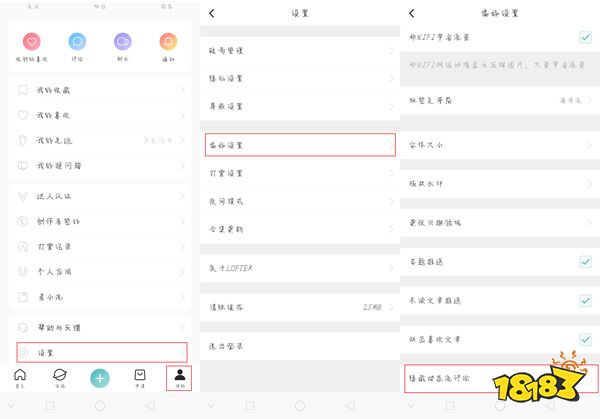This screenshot has height=419, width=600.
Task: Tap the headset icon beside 帮助与反馈
Action: coord(23,328)
